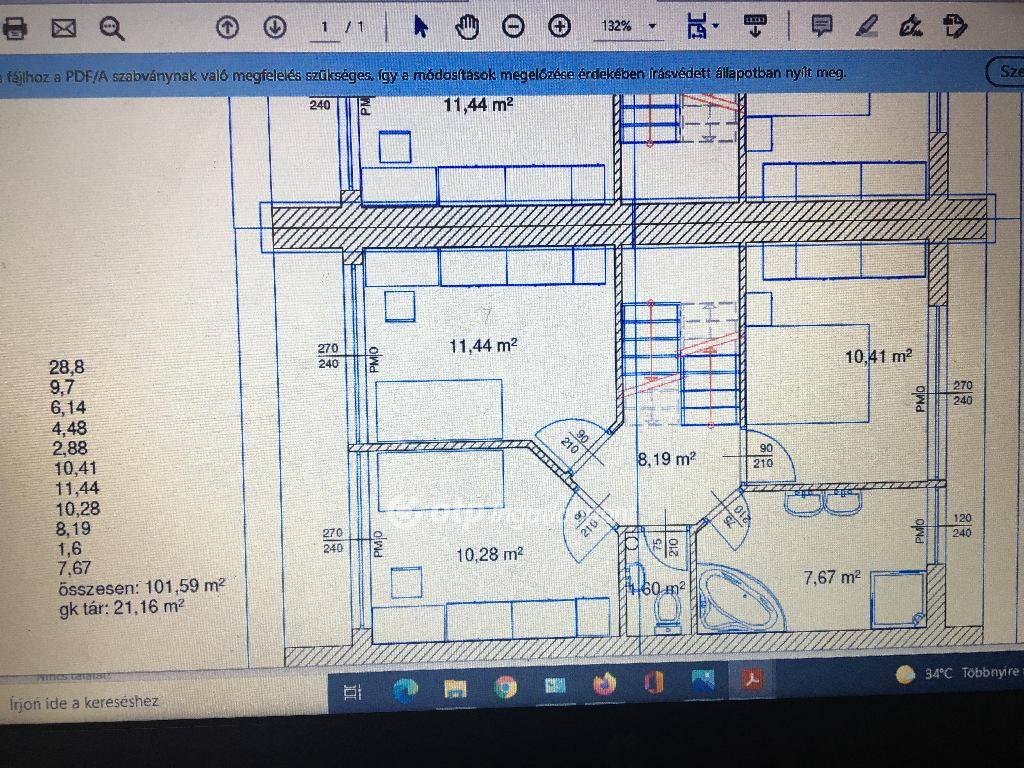Choose the selection arrow tool
Image resolution: width=1024 pixels, height=768 pixels.
tap(421, 27)
